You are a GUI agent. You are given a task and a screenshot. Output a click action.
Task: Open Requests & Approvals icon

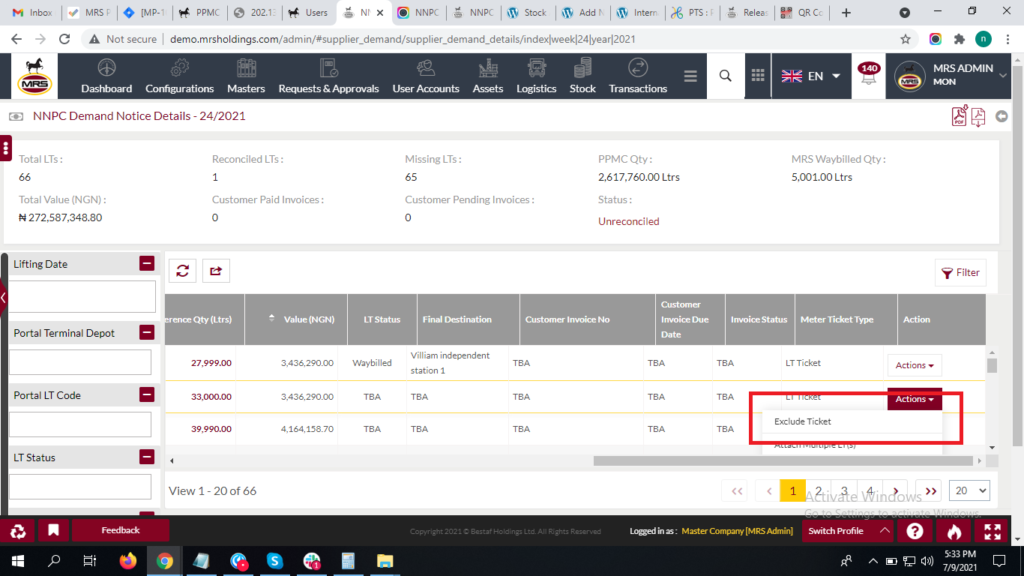(328, 68)
